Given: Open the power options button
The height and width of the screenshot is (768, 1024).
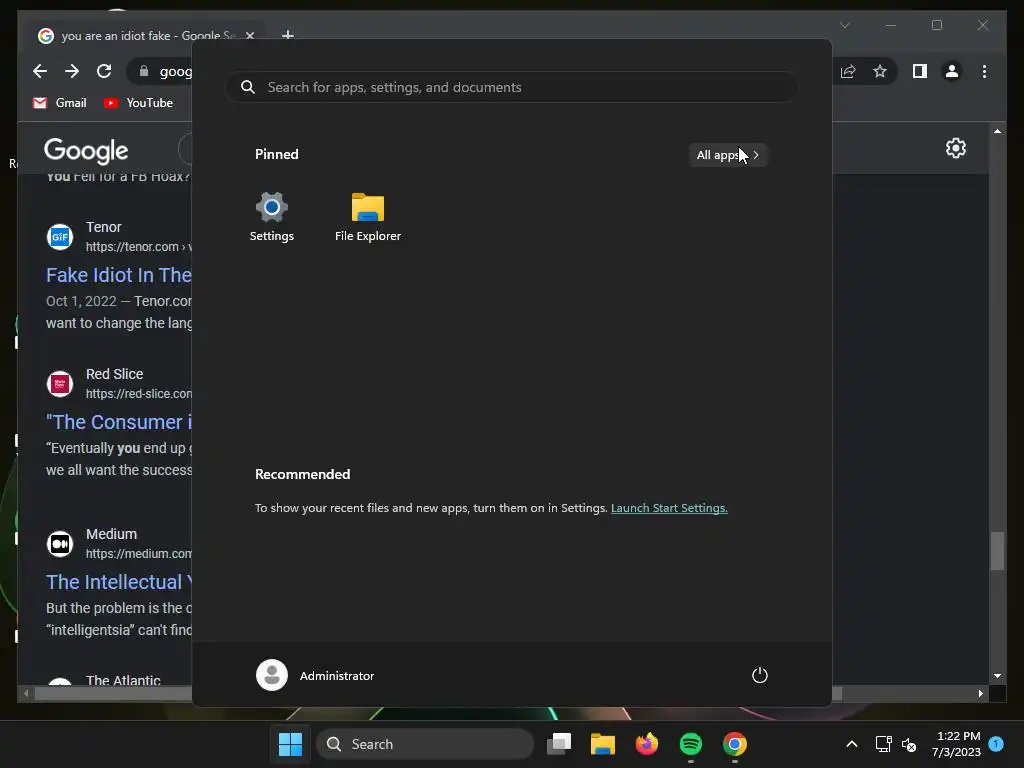Looking at the screenshot, I should (760, 675).
